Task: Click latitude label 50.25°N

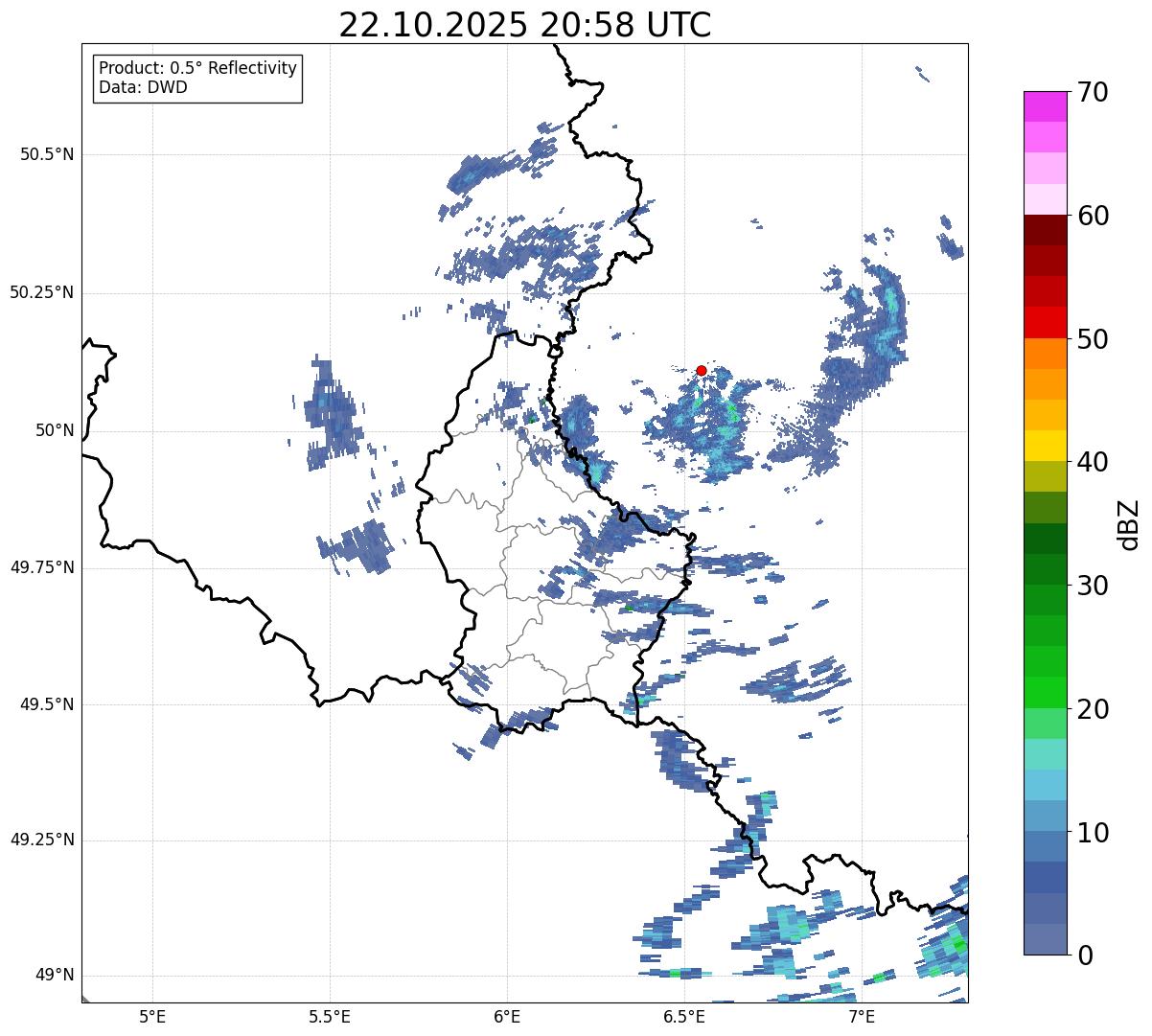Action: (x=41, y=292)
